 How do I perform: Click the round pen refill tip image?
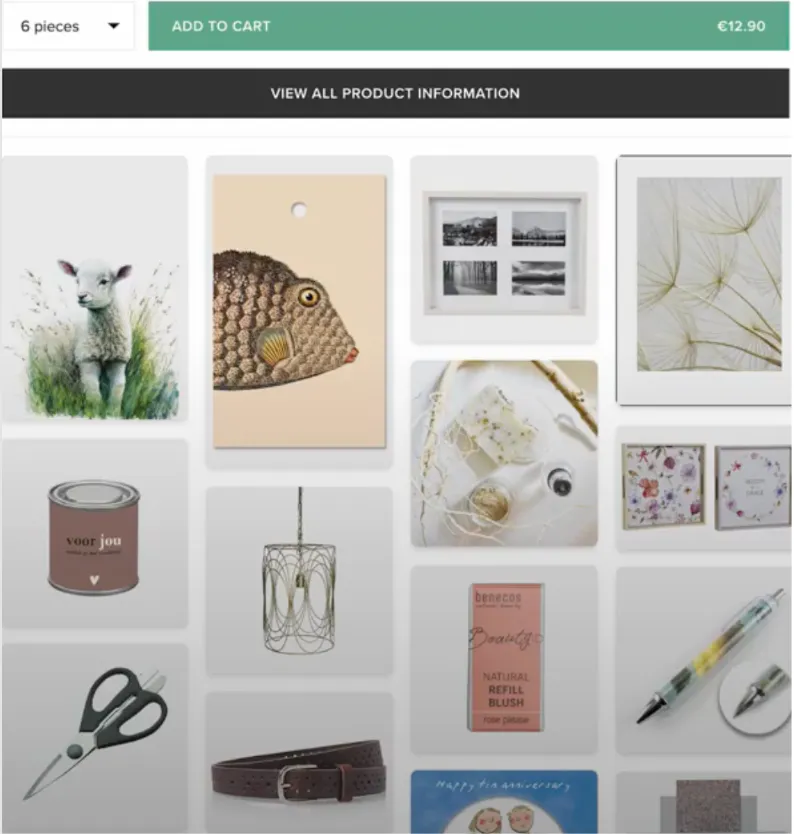(755, 697)
